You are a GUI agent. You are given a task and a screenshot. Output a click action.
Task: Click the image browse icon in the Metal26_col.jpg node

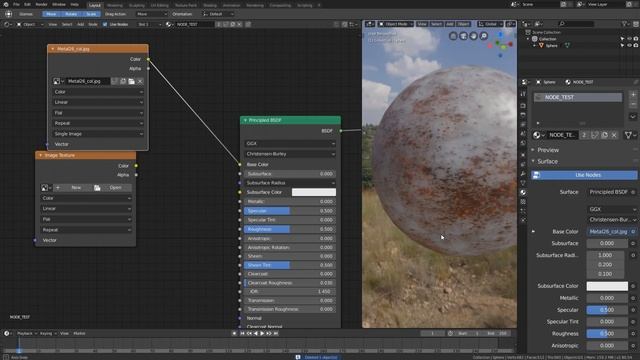click(58, 81)
